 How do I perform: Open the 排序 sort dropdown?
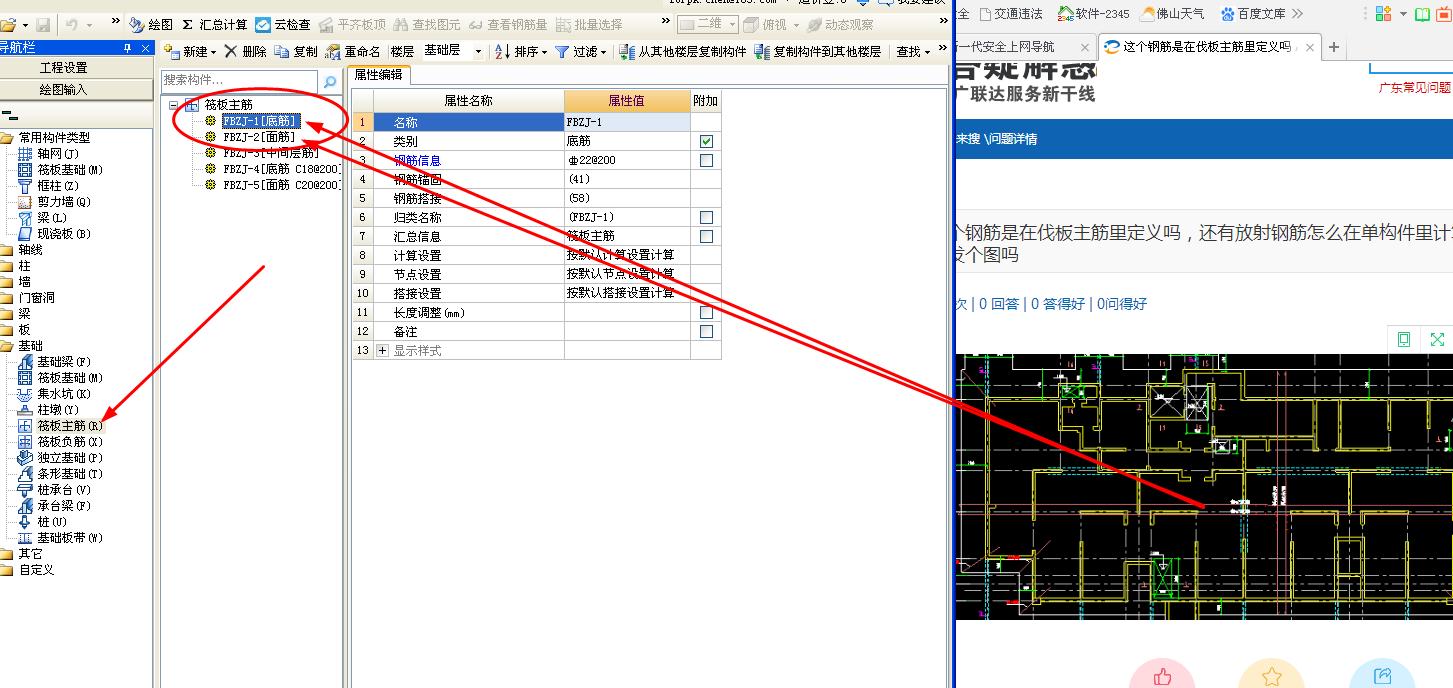[x=521, y=51]
